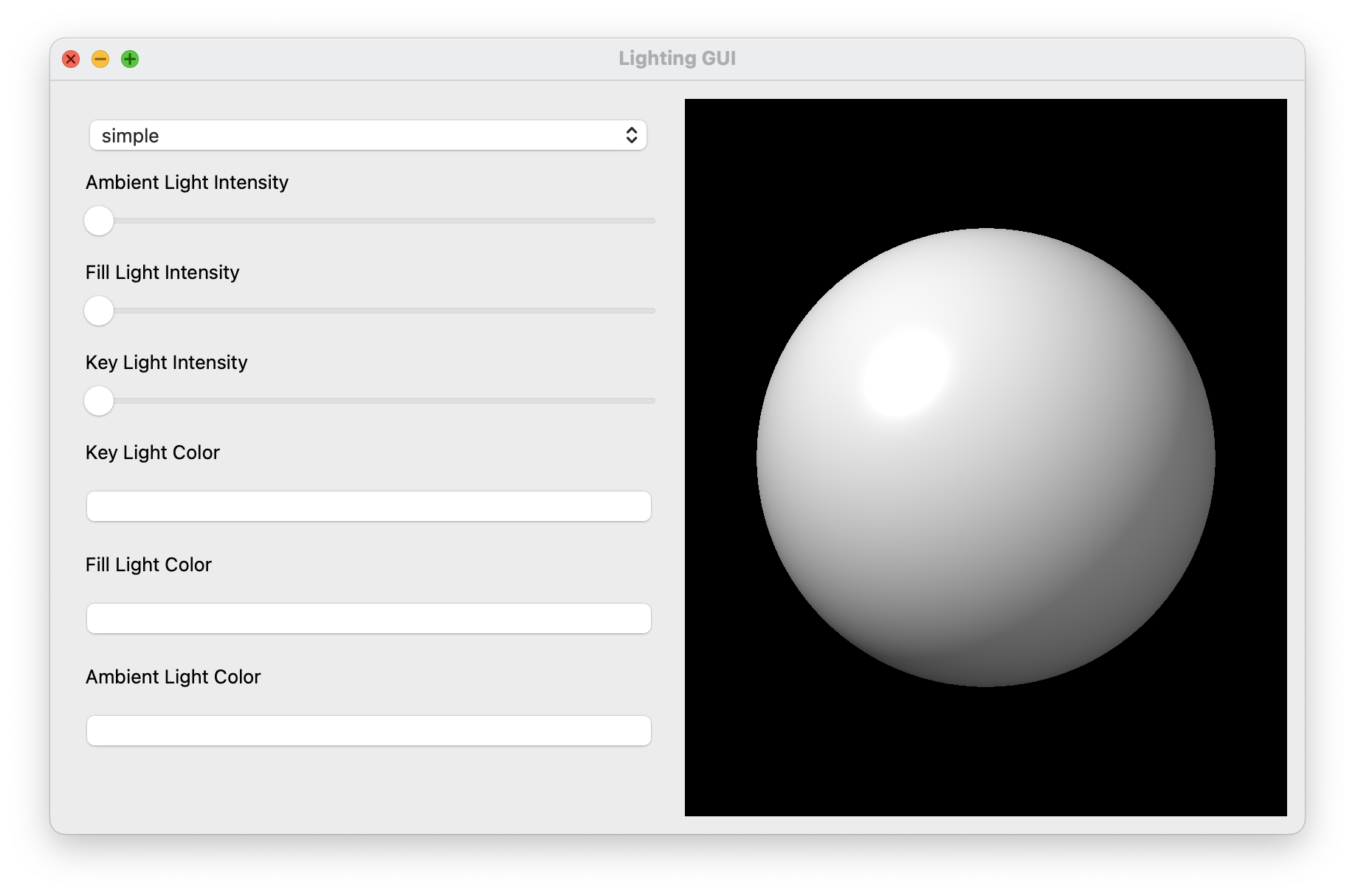Click the Fill Light Intensity slider handle

point(99,311)
